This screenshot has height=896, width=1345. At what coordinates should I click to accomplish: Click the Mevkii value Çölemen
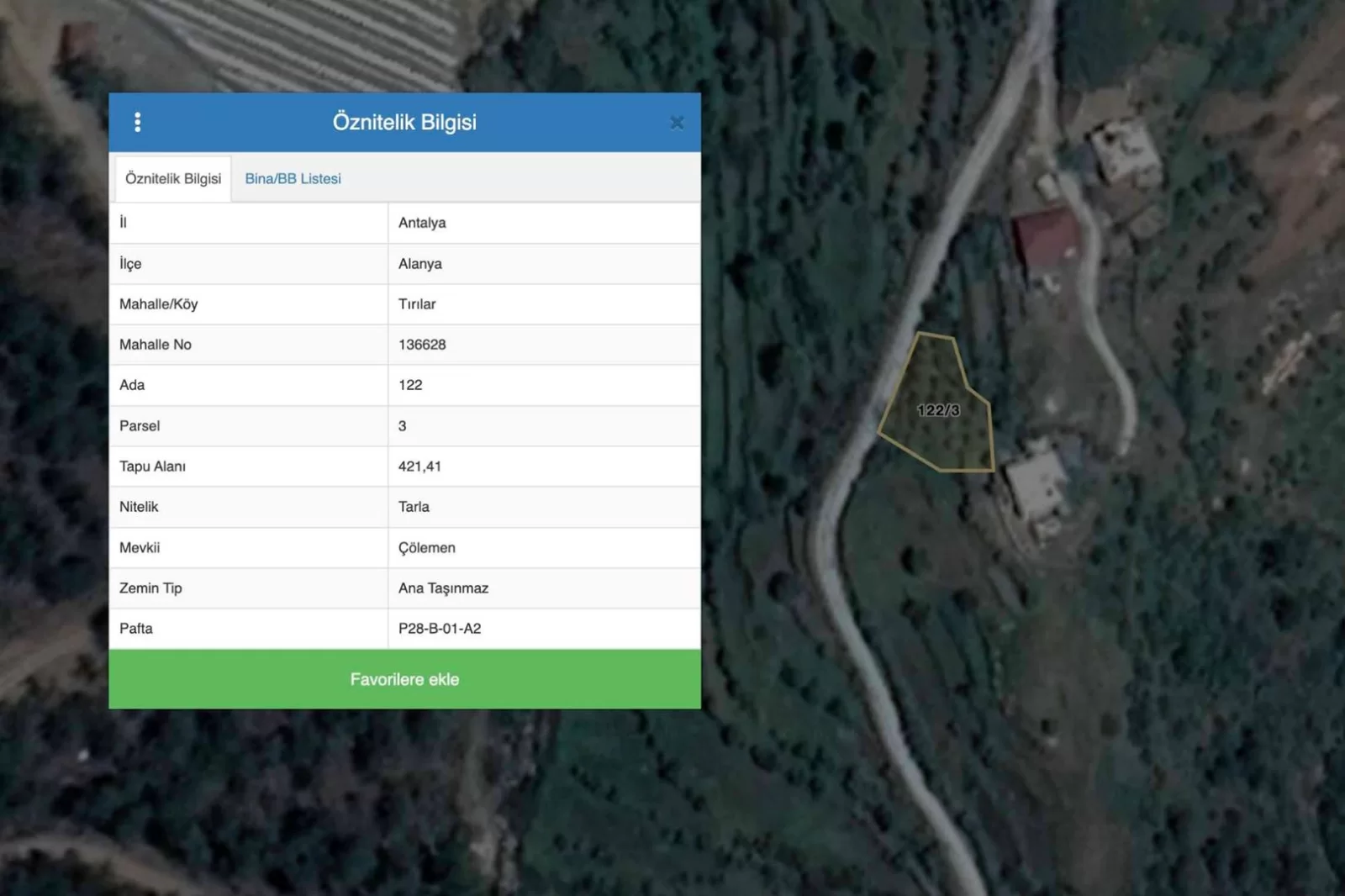(427, 548)
